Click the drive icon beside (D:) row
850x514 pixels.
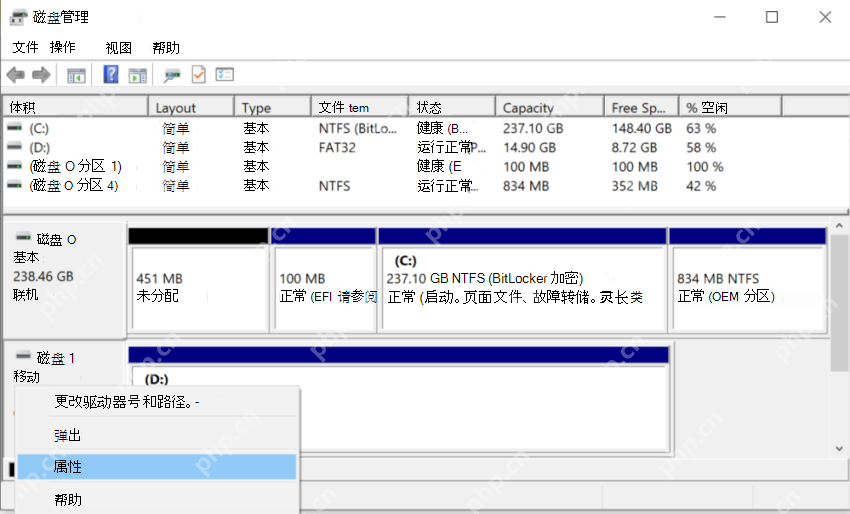15,146
